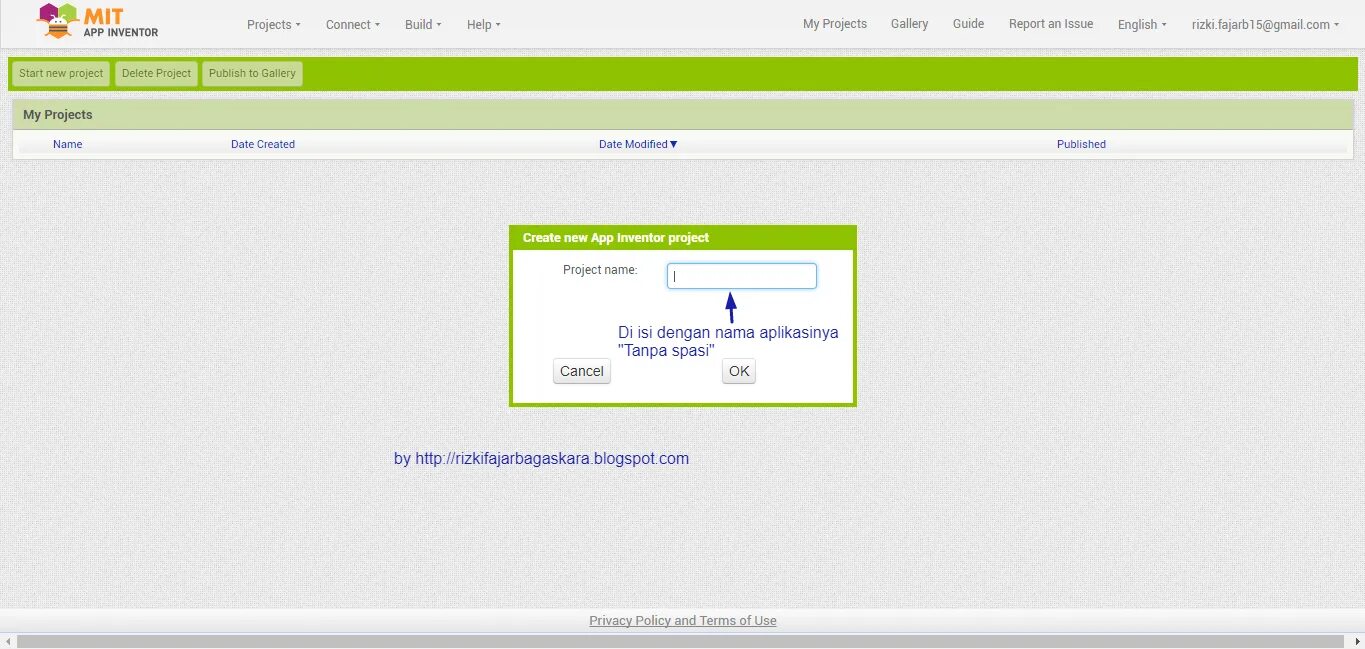Open the Build dropdown menu
1365x649 pixels.
click(422, 24)
